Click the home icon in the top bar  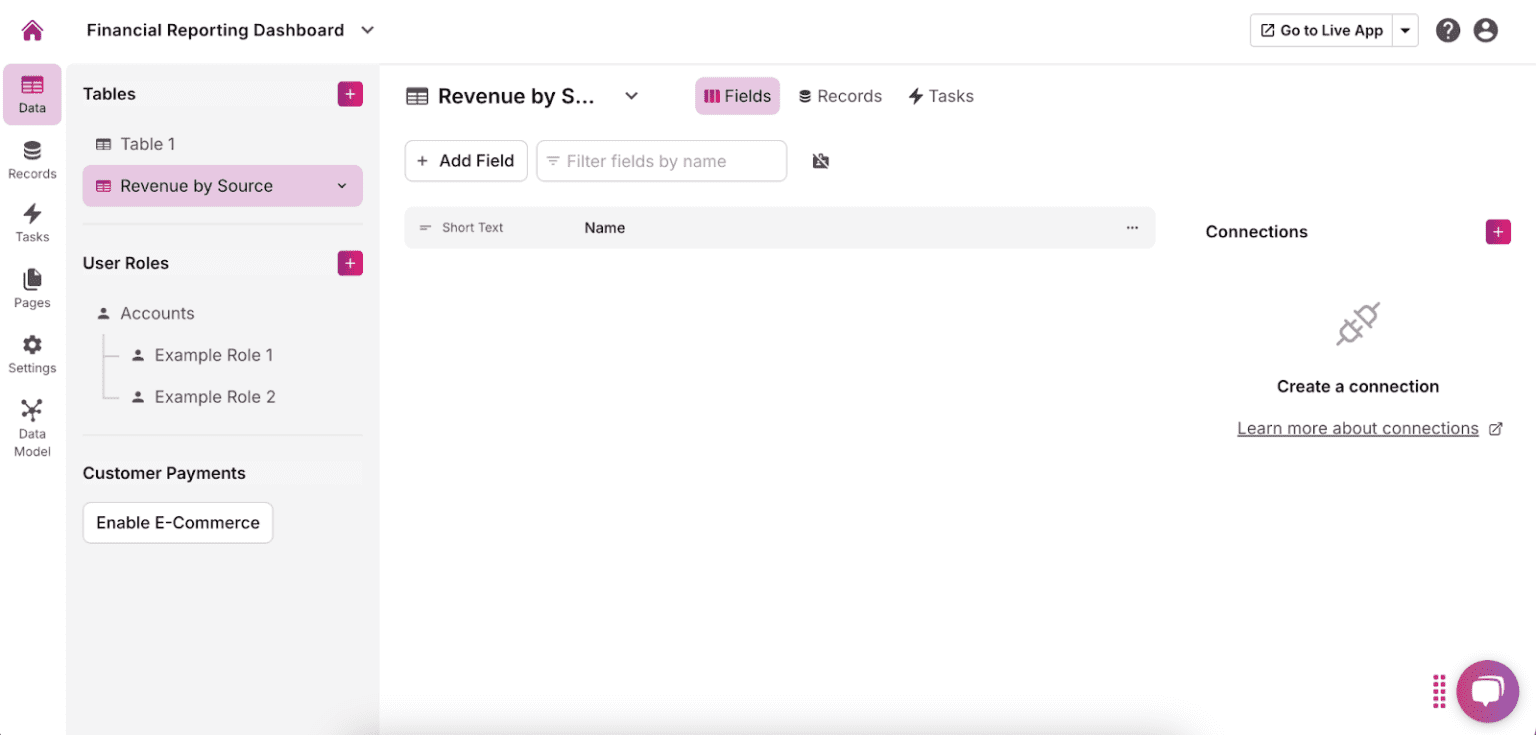(x=30, y=30)
